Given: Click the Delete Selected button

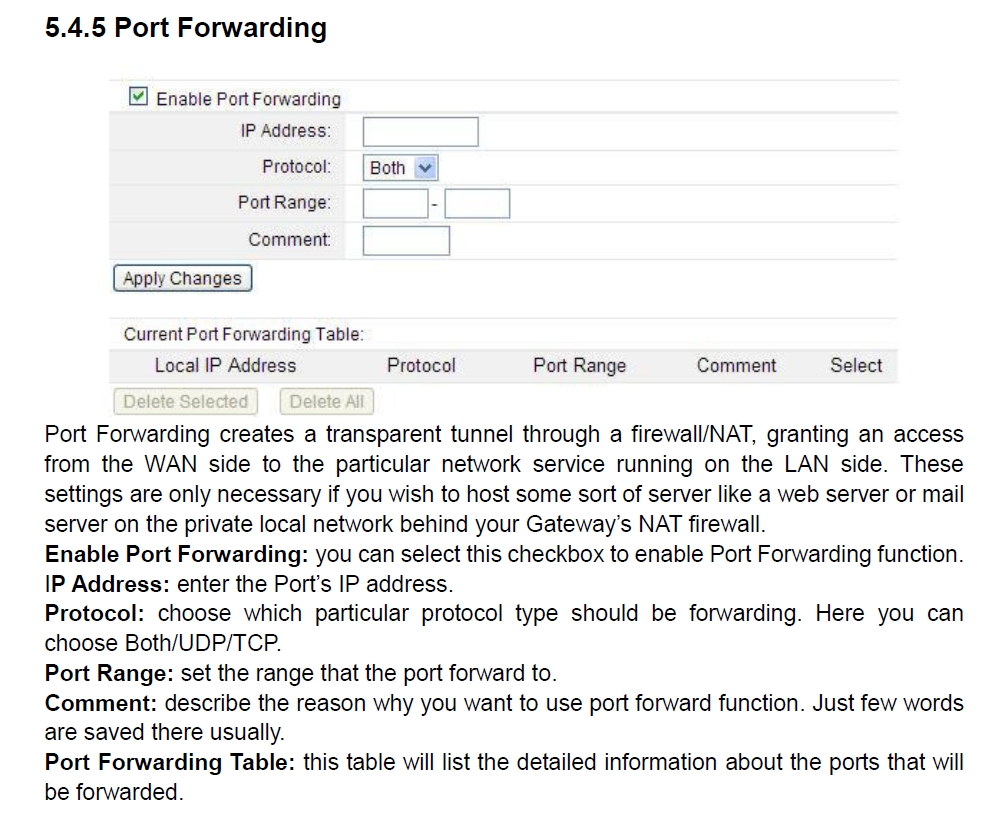Looking at the screenshot, I should 185,401.
